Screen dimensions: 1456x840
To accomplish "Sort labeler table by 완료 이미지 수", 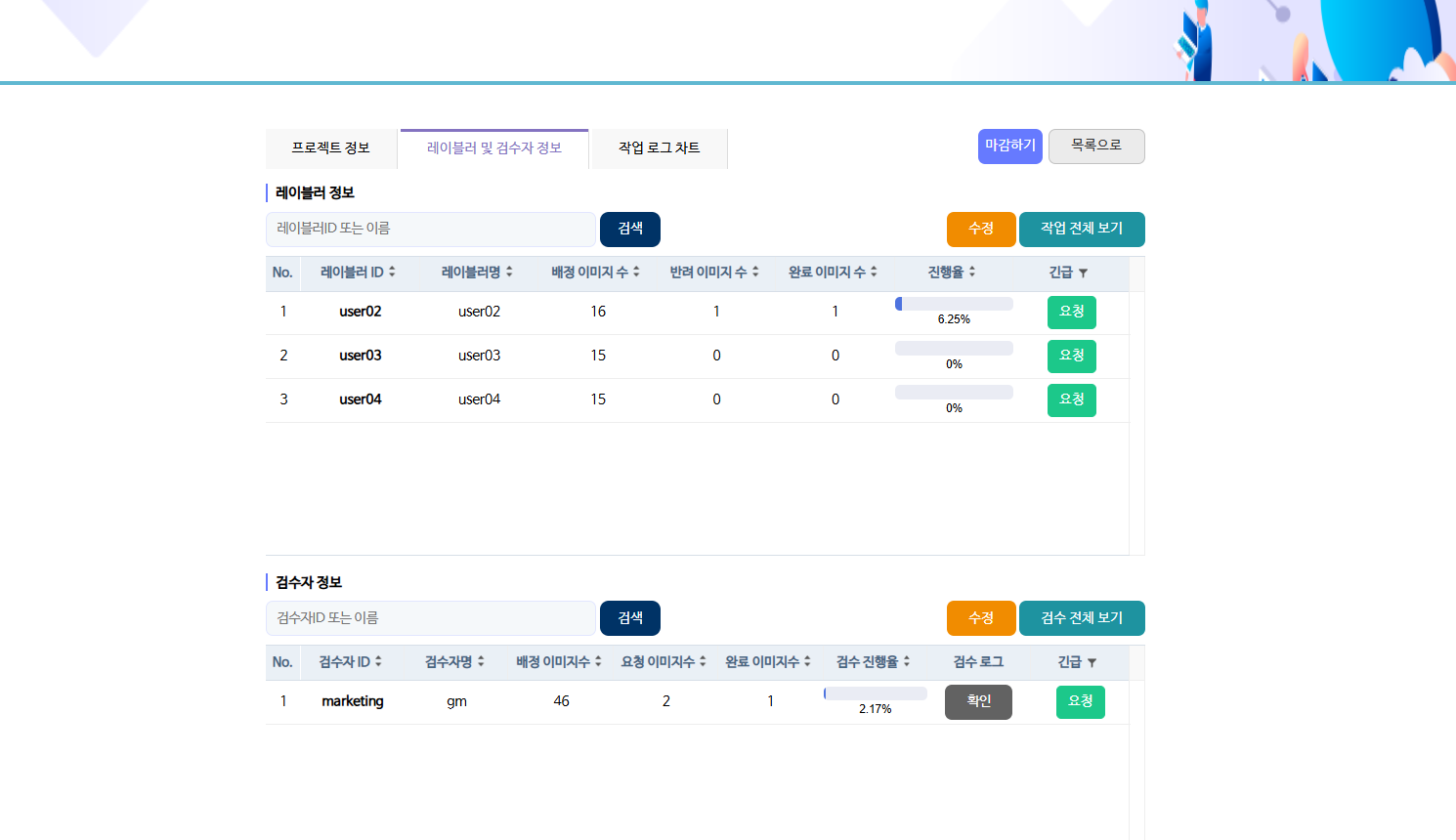I will 874,273.
